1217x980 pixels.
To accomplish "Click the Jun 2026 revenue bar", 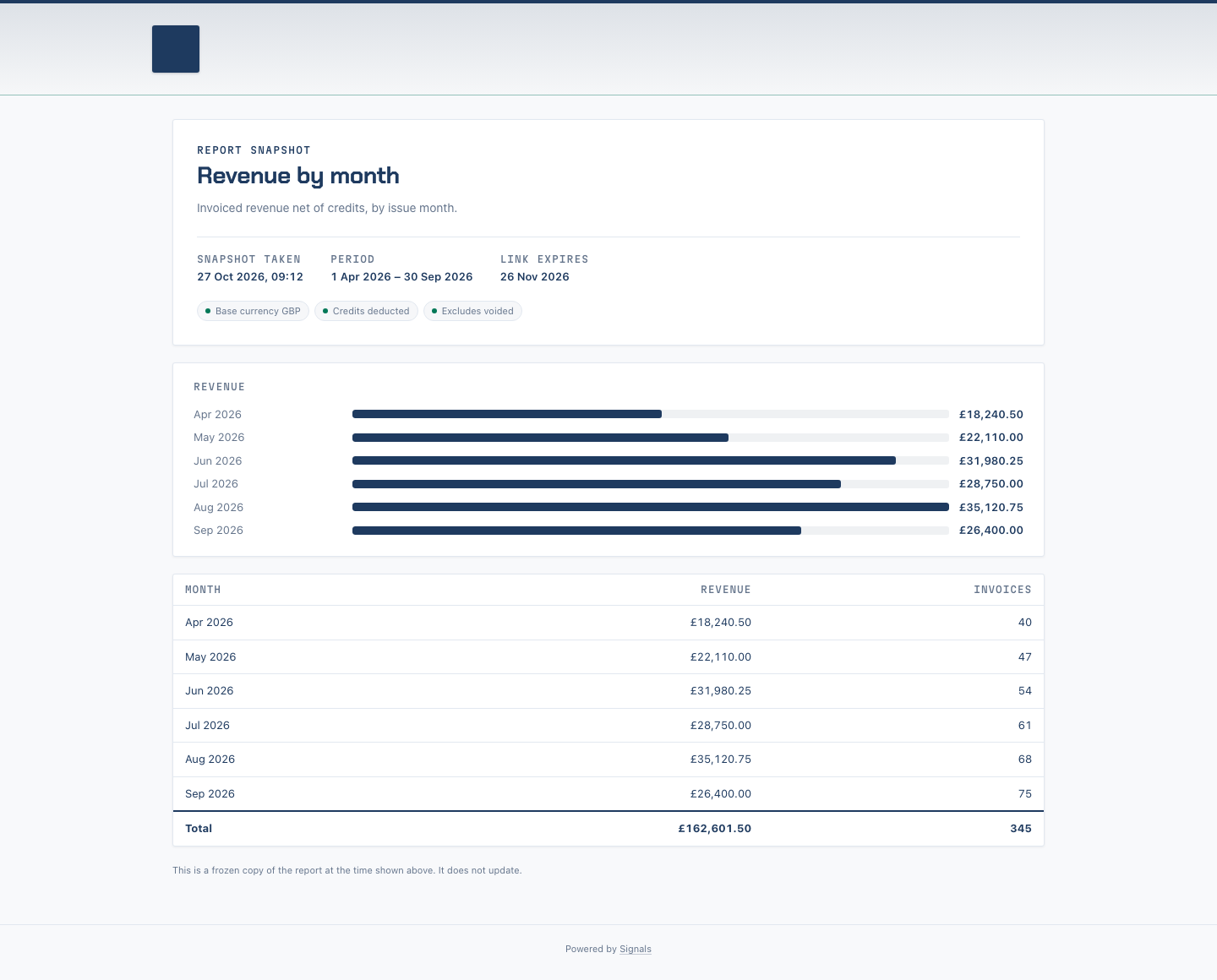I will click(x=624, y=460).
